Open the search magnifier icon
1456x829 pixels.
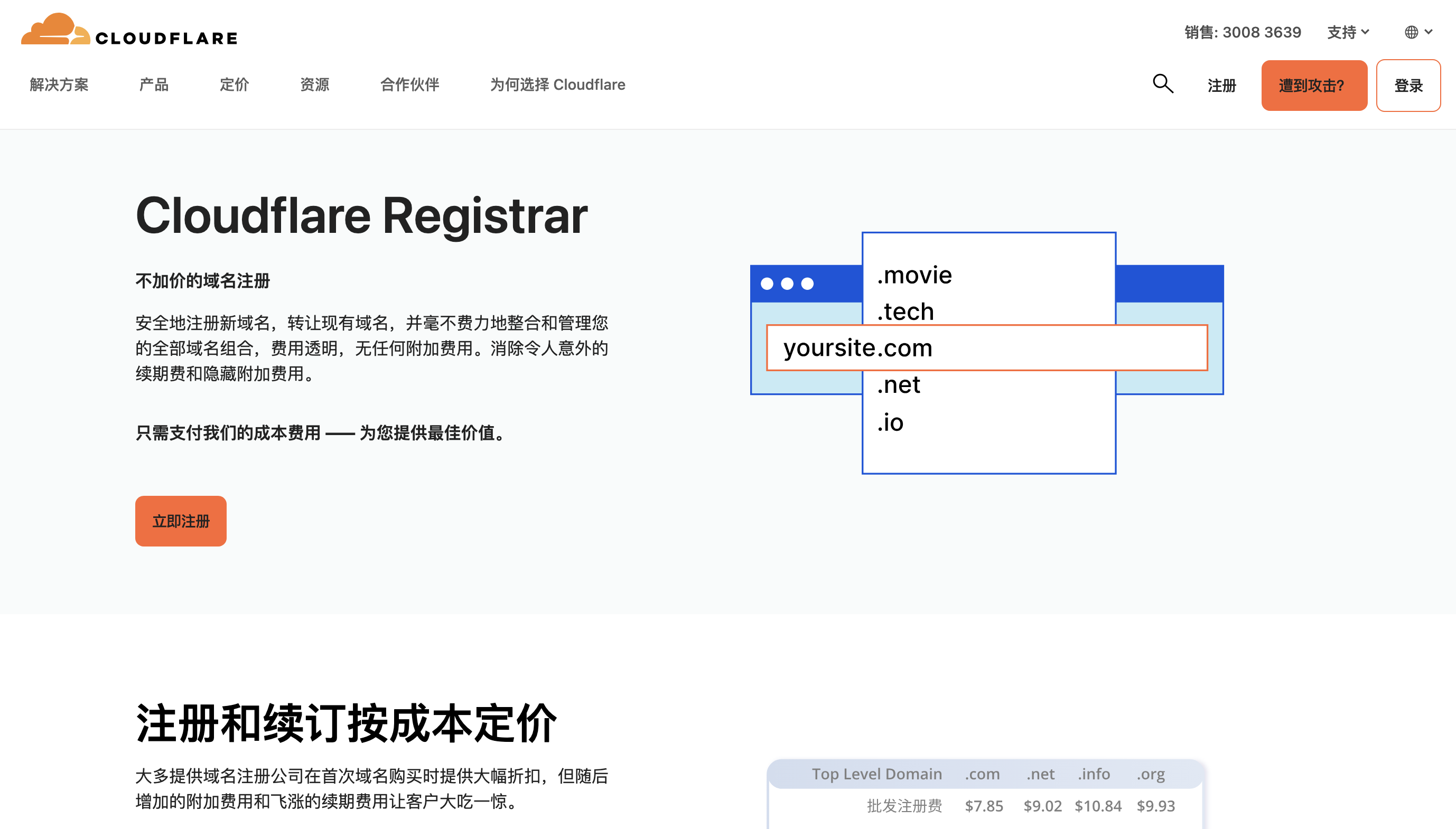pos(1163,84)
